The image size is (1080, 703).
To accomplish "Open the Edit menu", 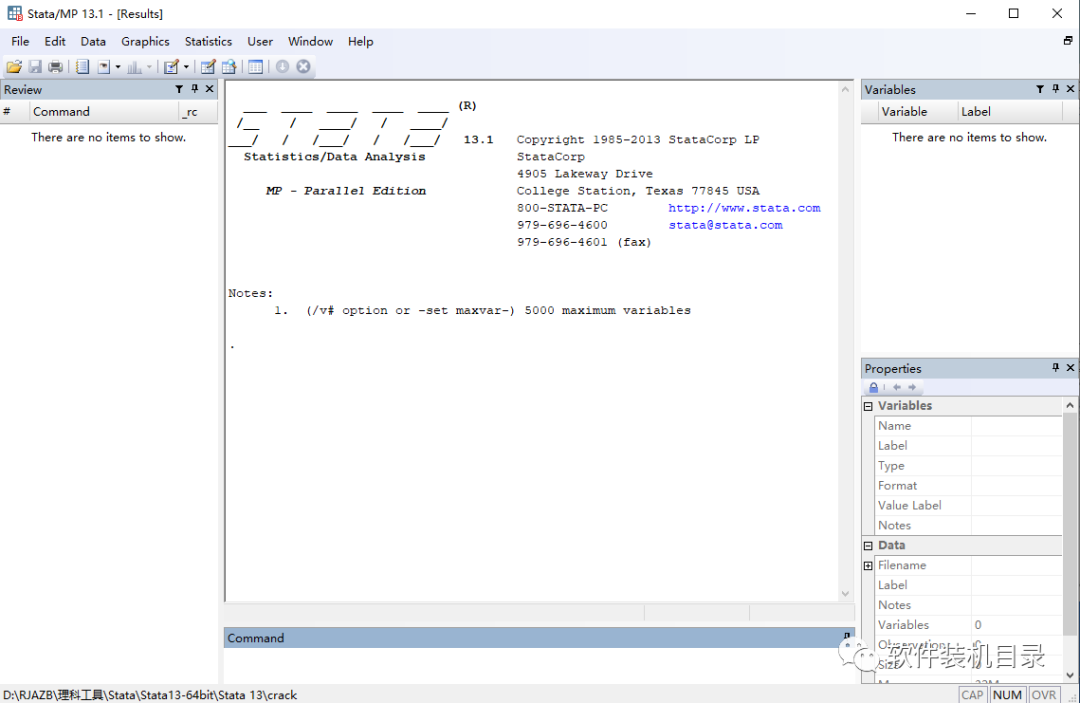I will click(54, 41).
